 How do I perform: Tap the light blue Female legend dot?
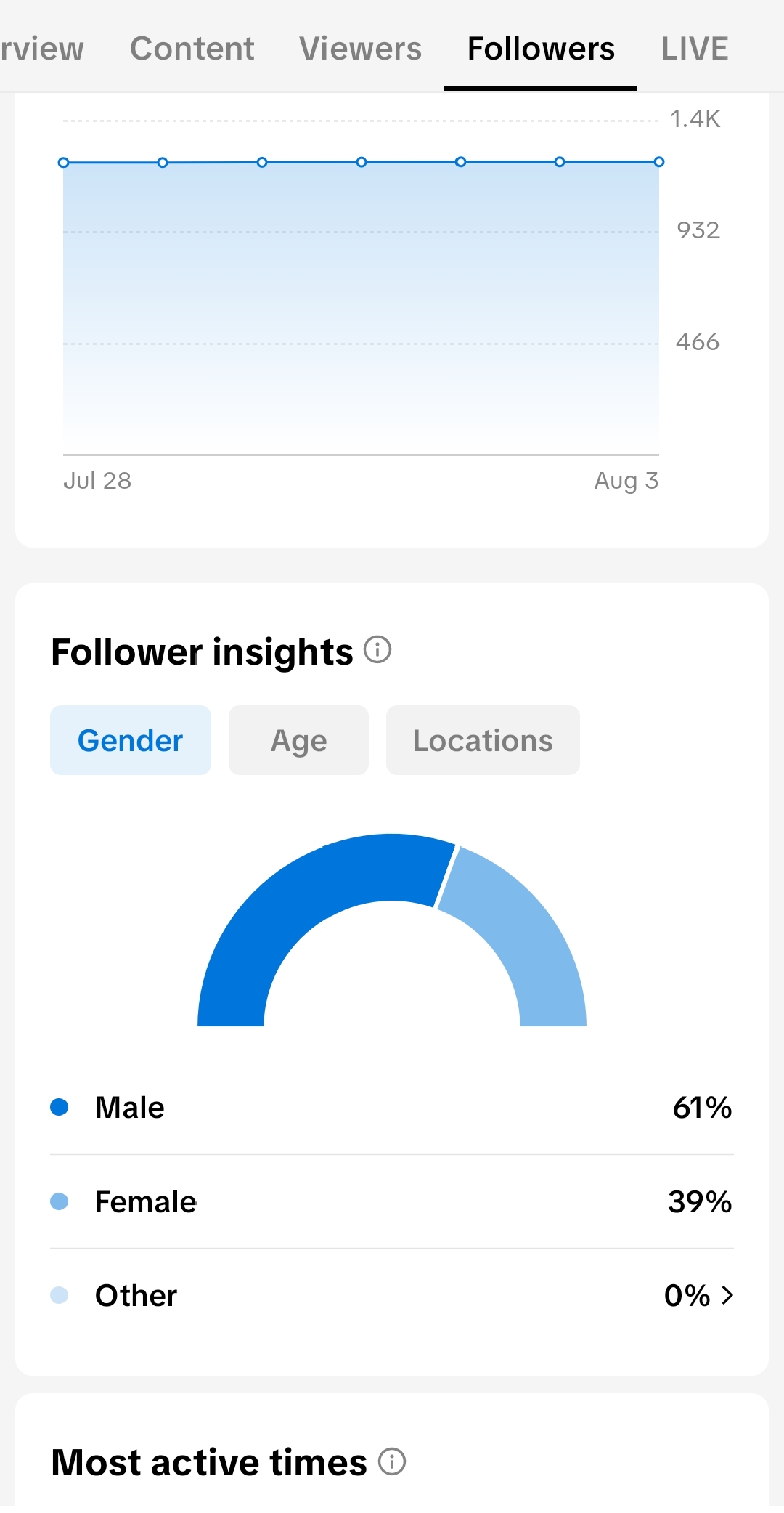(x=60, y=1201)
